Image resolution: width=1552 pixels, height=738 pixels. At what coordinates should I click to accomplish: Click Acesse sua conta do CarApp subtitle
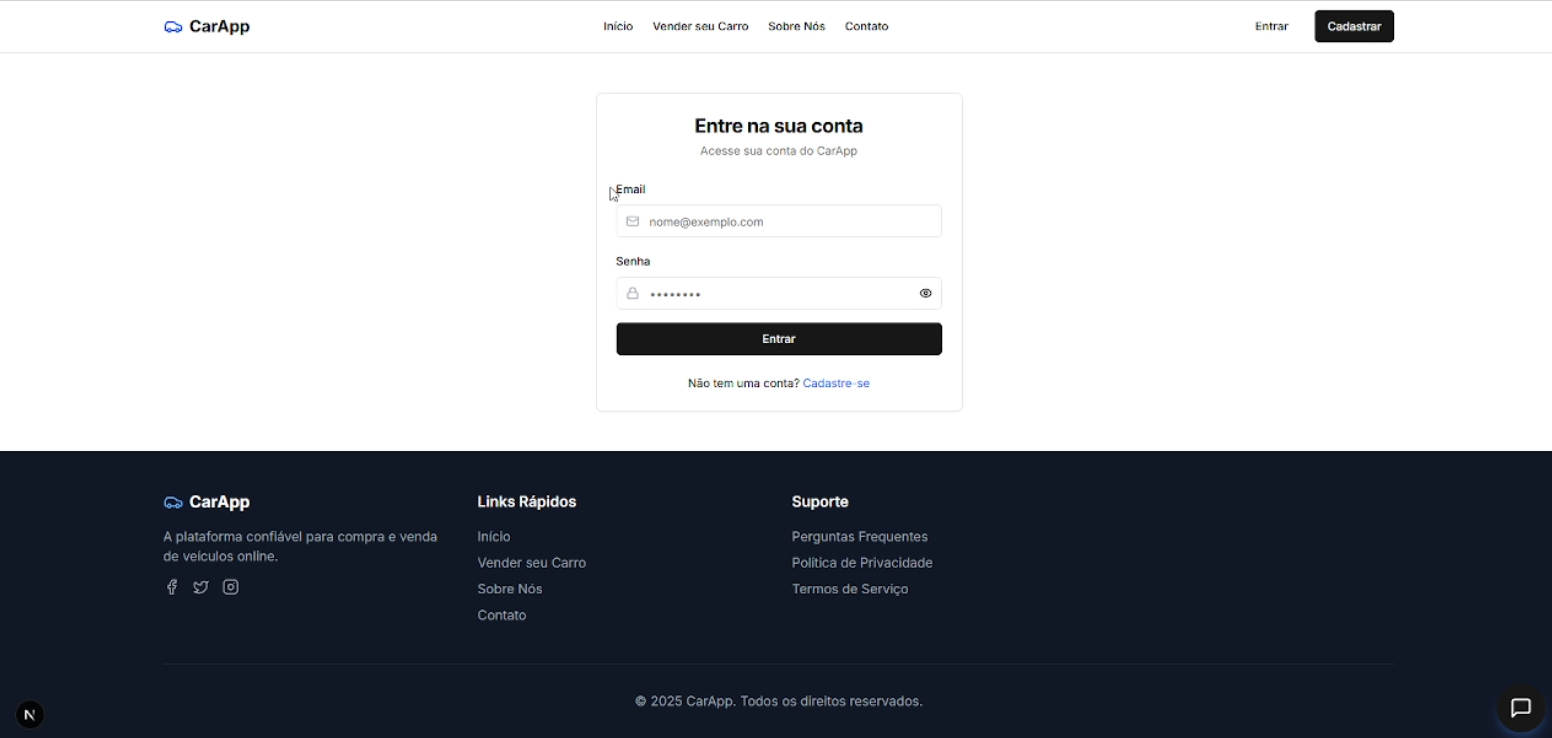click(x=779, y=151)
